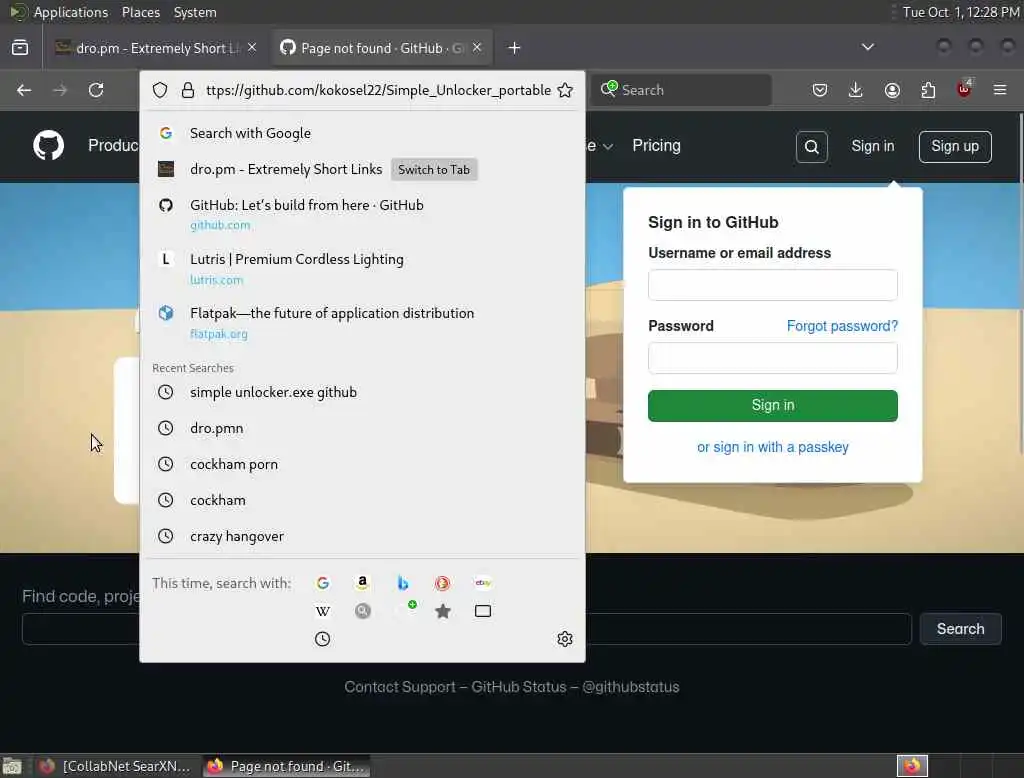Click Pricing in GitHub navigation
The width and height of the screenshot is (1024, 778).
click(x=656, y=146)
